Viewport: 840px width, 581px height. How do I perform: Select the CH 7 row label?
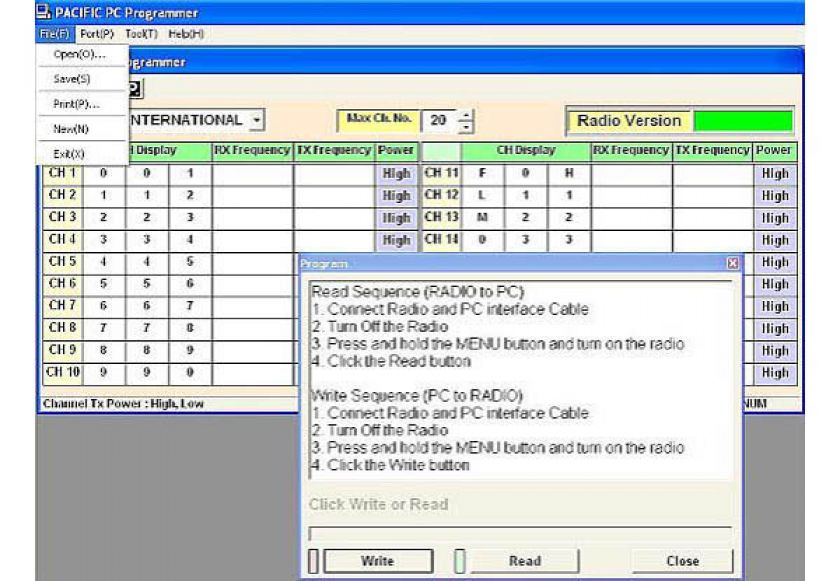click(63, 306)
